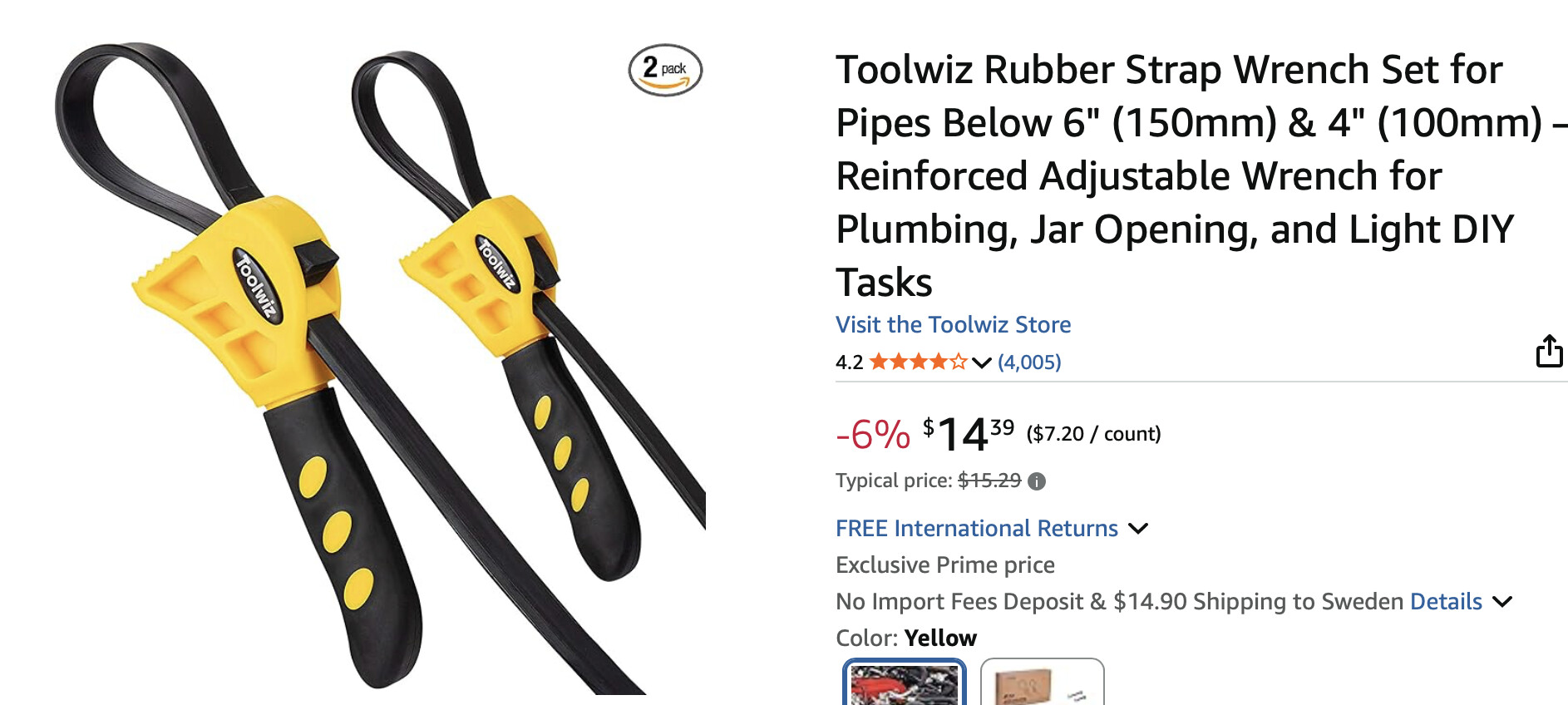The image size is (1568, 705).
Task: Click the share icon beside the ratings
Action: click(x=1549, y=351)
